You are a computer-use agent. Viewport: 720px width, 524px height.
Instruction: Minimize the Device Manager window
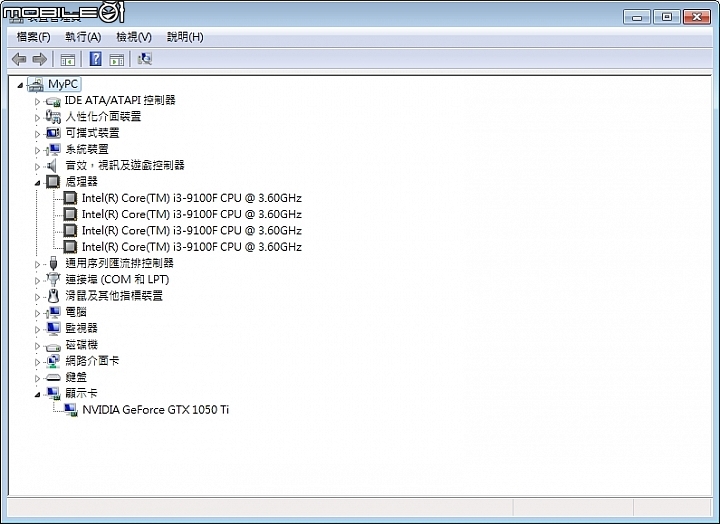click(637, 17)
